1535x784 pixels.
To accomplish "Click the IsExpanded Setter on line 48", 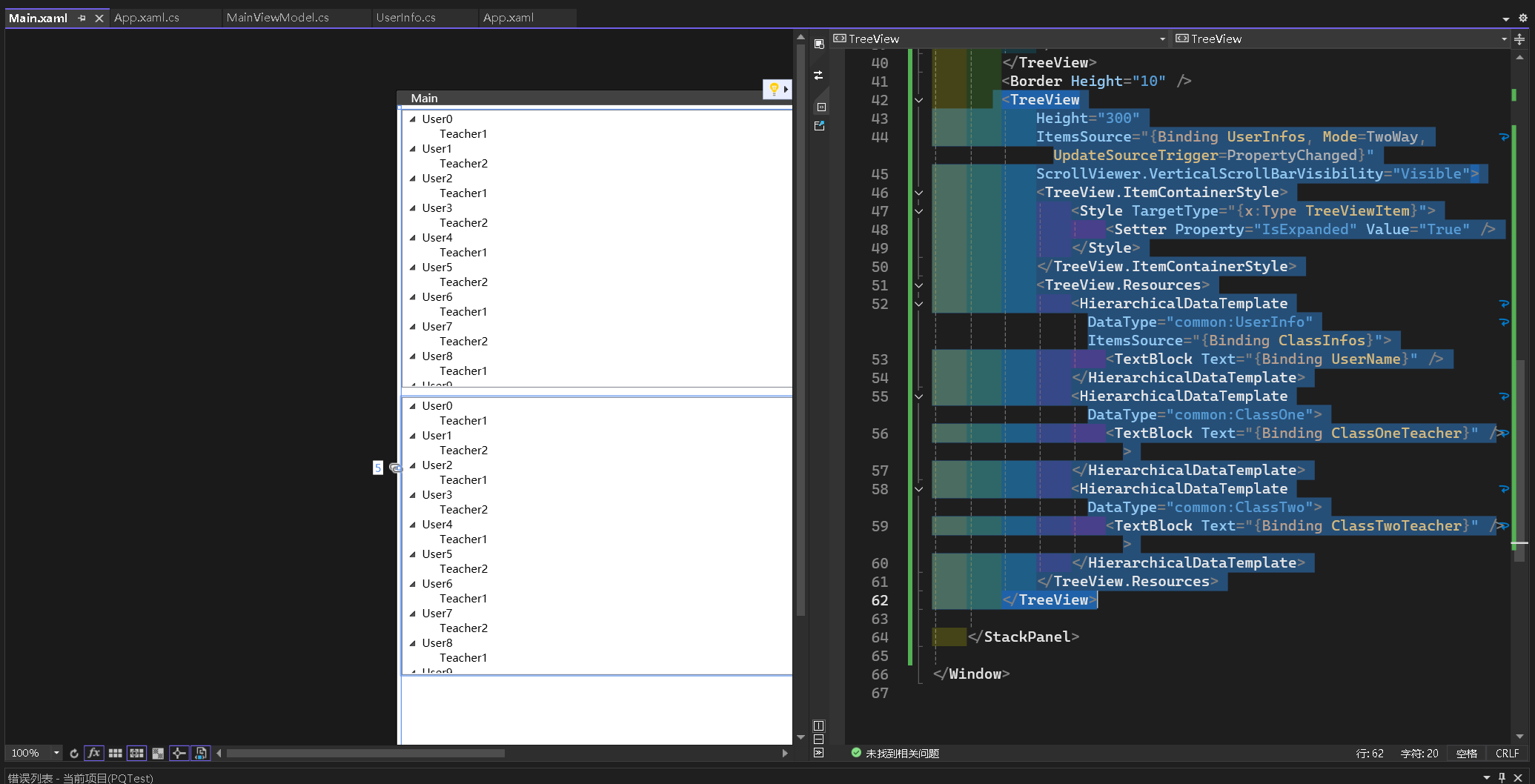I will click(x=1302, y=229).
